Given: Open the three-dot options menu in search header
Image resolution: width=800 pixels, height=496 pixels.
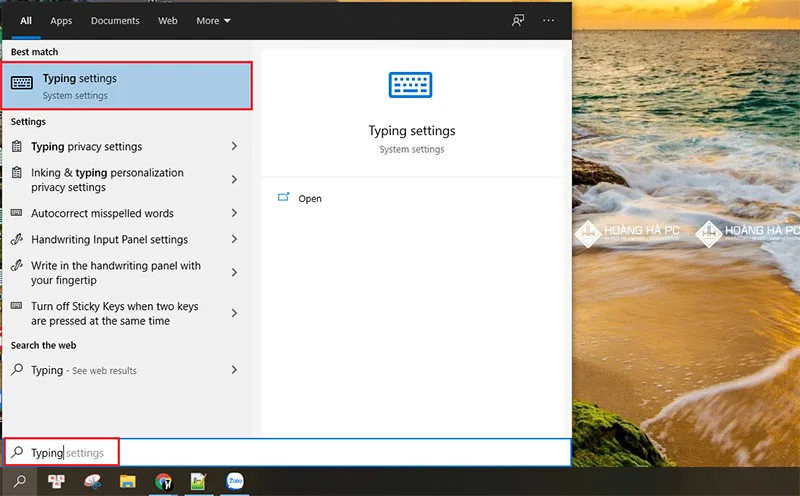Looking at the screenshot, I should pyautogui.click(x=548, y=20).
